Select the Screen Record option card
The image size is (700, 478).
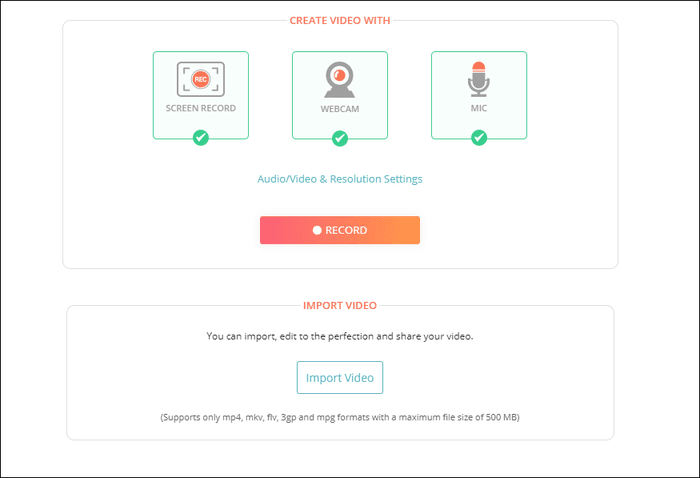coord(201,95)
